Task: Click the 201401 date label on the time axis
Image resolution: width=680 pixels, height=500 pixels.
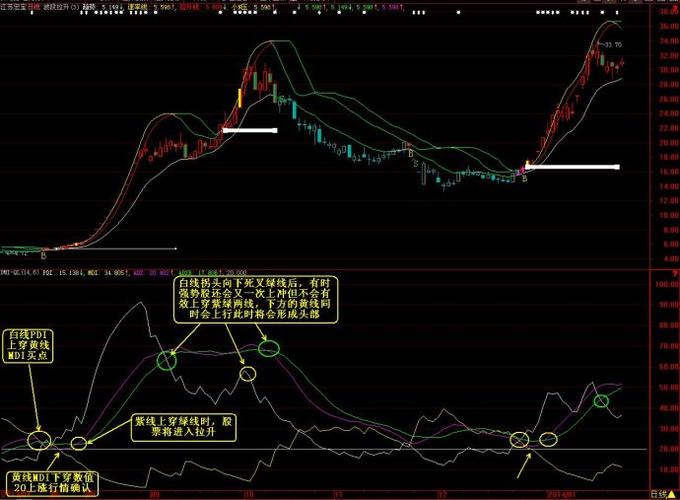Action: coord(561,494)
